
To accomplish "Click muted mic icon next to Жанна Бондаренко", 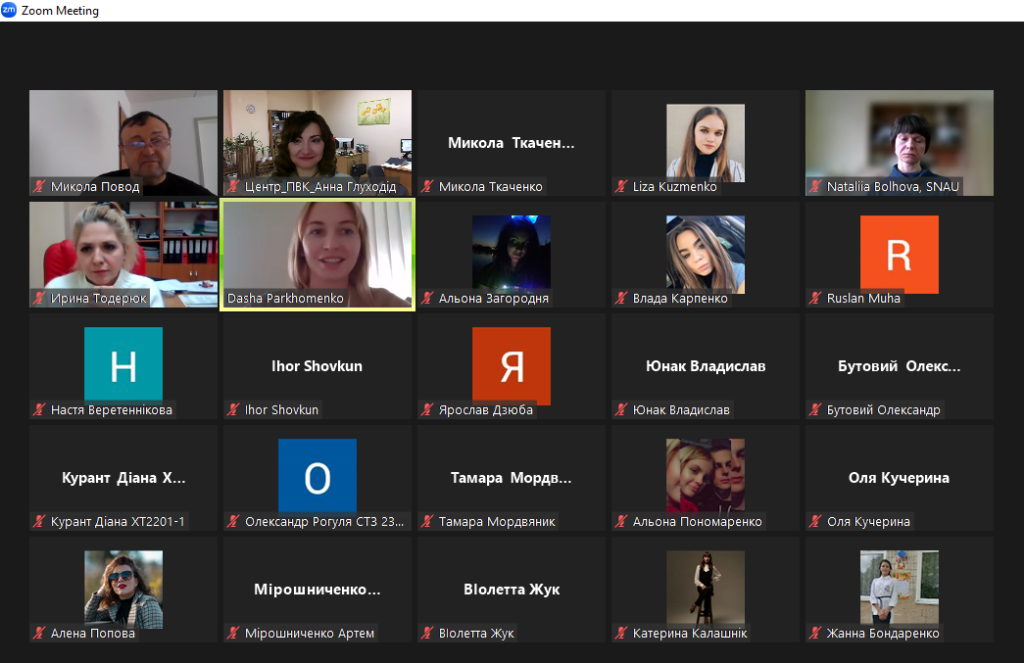I will [x=816, y=633].
